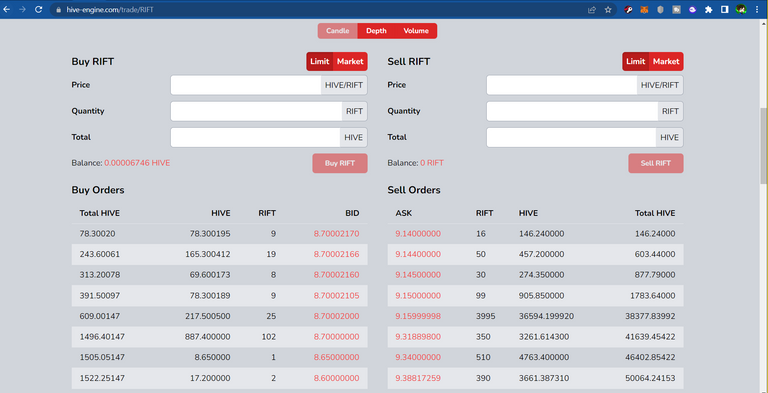Click the Sell RIFT Total input field
Screen dimensions: 768x393
click(571, 138)
